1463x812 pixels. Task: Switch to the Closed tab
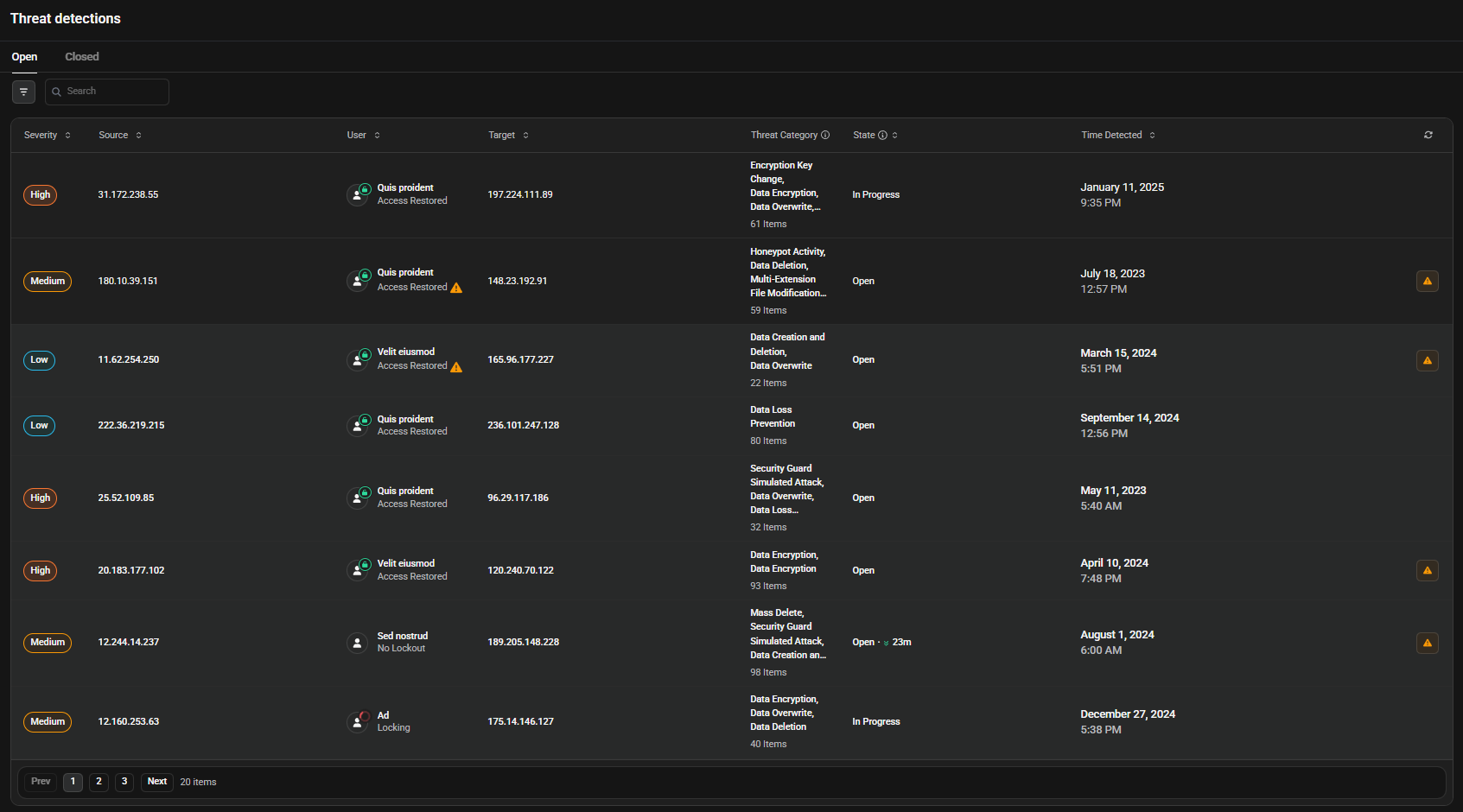point(82,57)
